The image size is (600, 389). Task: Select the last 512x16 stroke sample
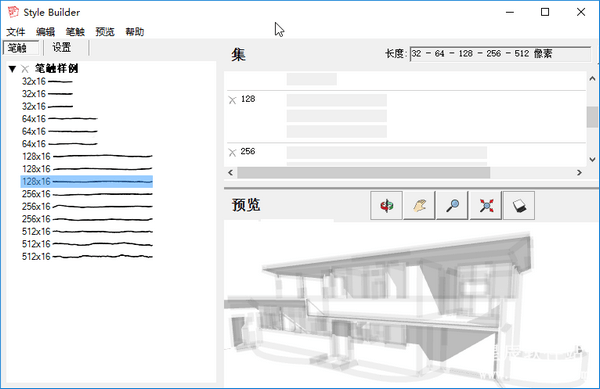pyautogui.click(x=87, y=257)
